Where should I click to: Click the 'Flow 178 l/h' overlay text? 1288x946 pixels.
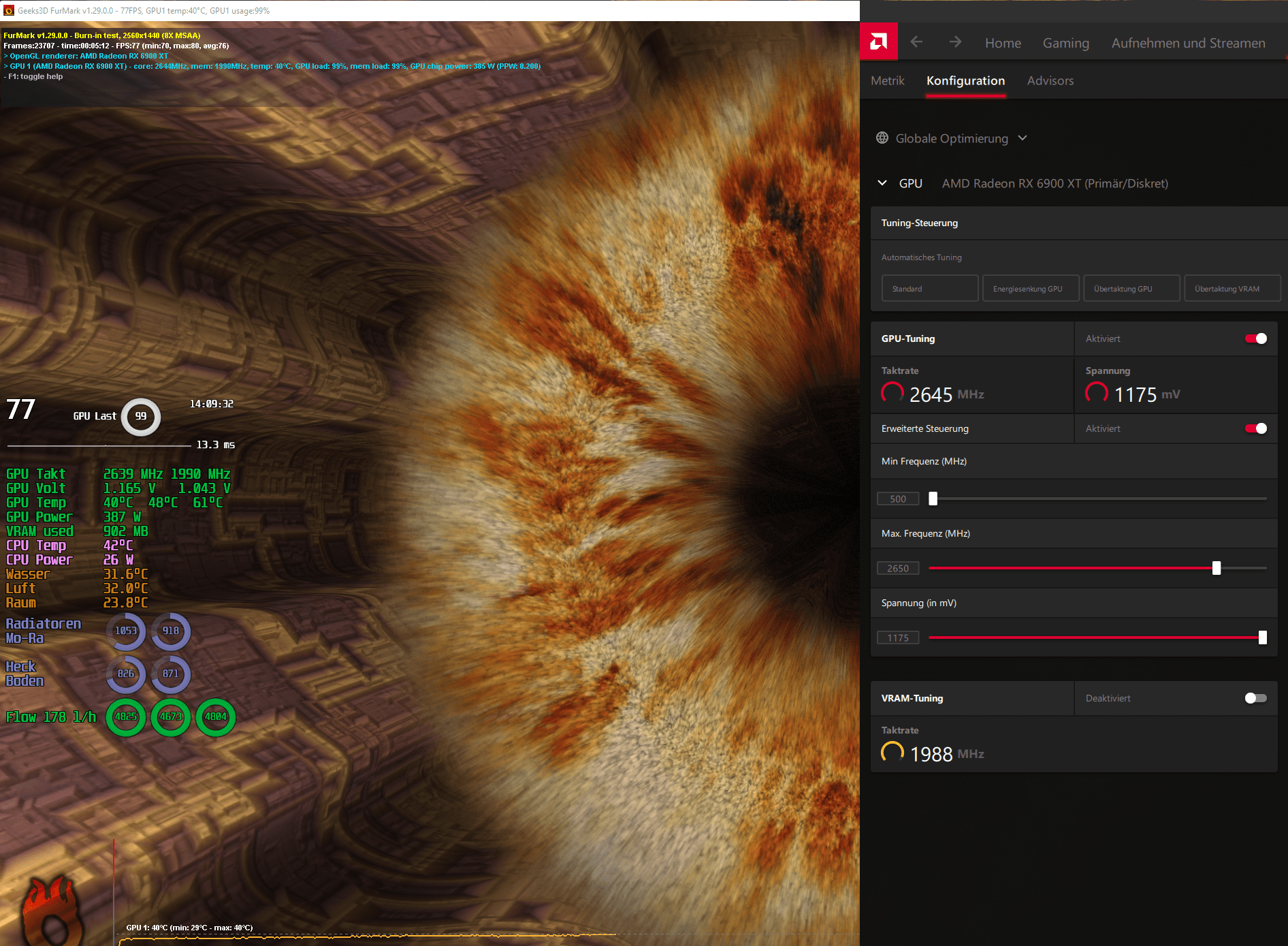point(51,716)
